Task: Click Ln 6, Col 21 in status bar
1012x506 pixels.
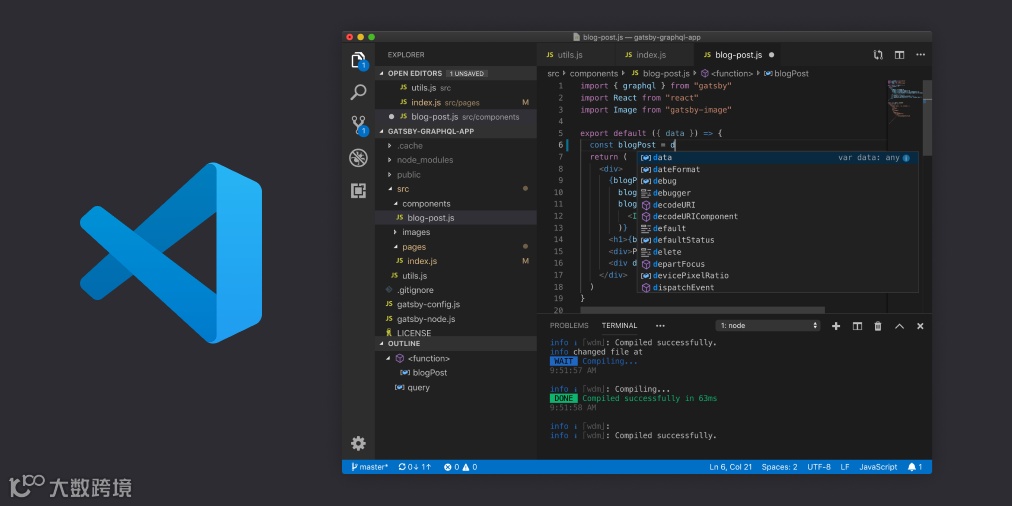Action: pyautogui.click(x=730, y=467)
